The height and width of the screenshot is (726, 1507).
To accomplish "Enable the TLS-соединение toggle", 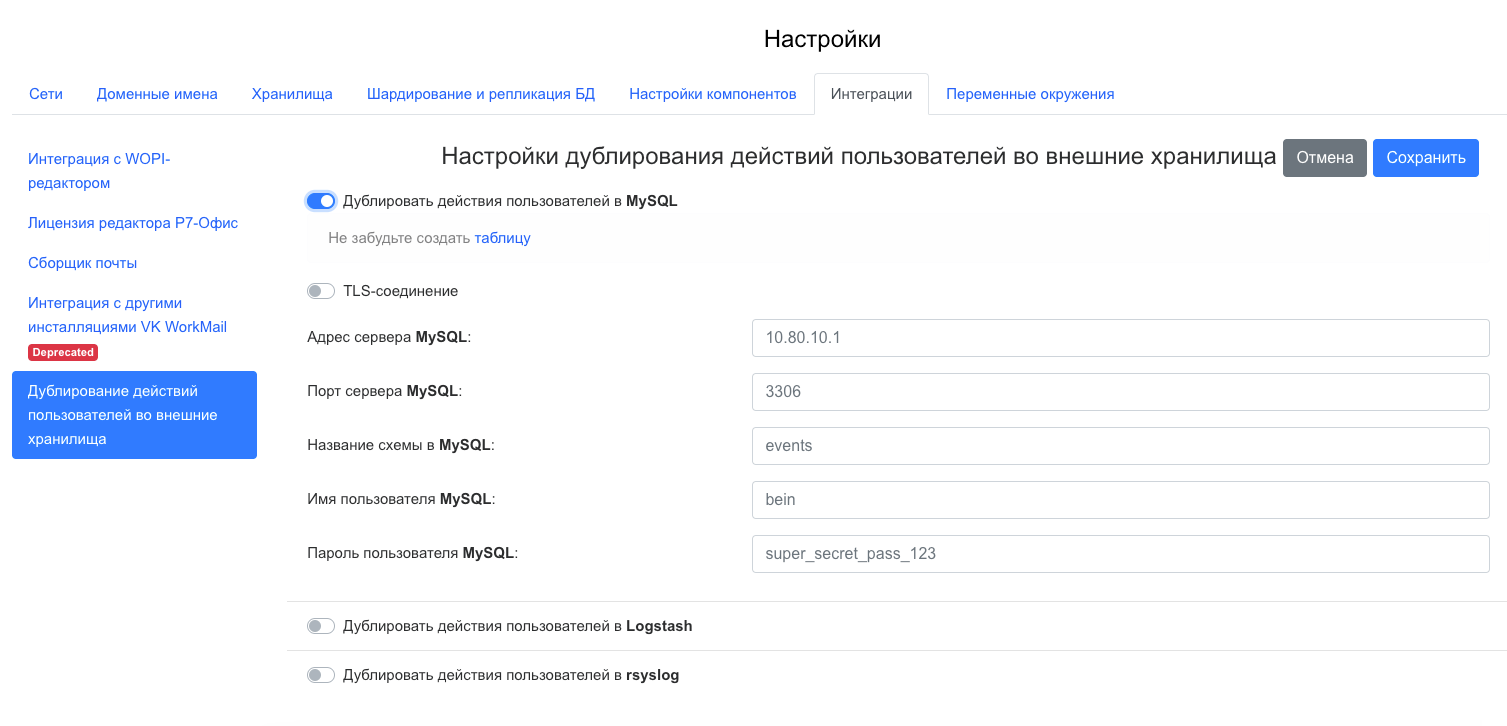I will [x=321, y=291].
